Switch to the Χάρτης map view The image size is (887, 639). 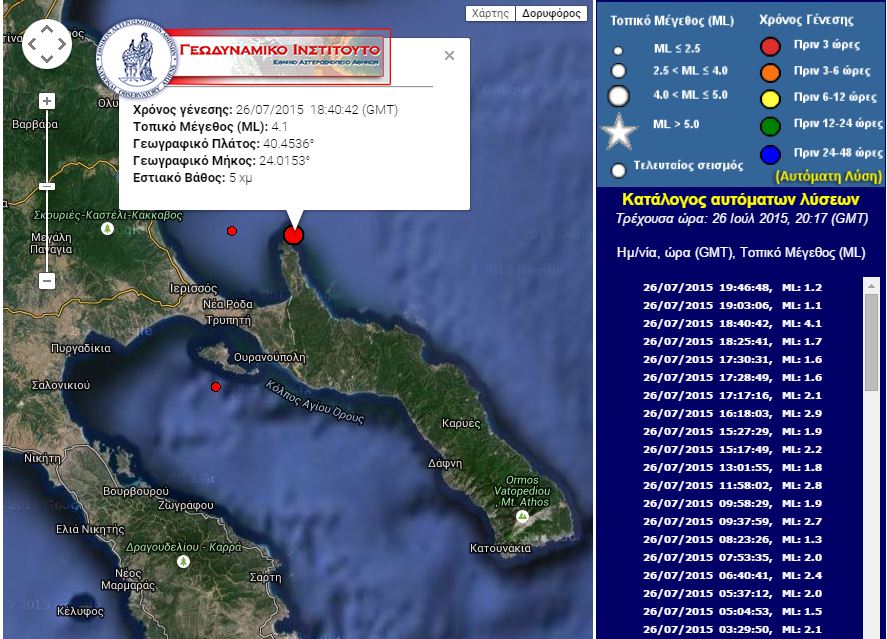click(490, 14)
